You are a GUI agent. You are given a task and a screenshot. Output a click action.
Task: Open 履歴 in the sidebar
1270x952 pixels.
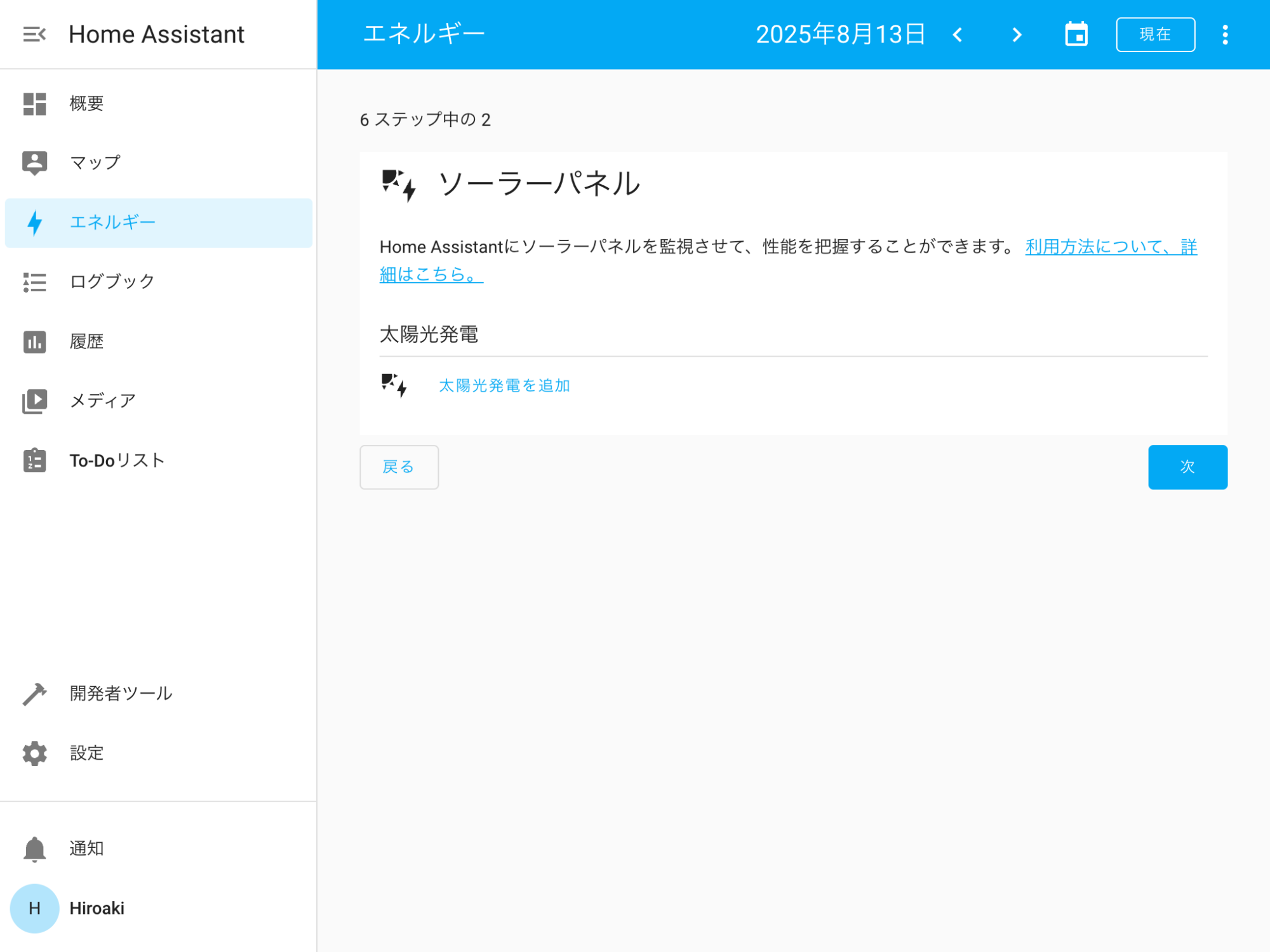point(159,341)
